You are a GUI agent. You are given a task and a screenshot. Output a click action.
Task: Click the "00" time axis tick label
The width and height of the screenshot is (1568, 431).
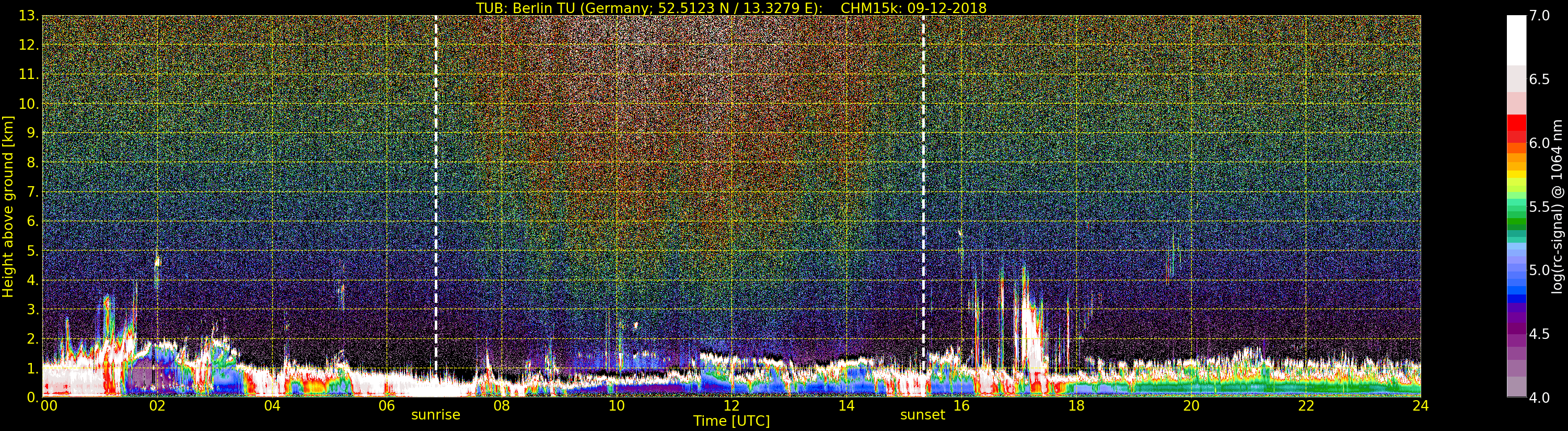click(x=48, y=406)
